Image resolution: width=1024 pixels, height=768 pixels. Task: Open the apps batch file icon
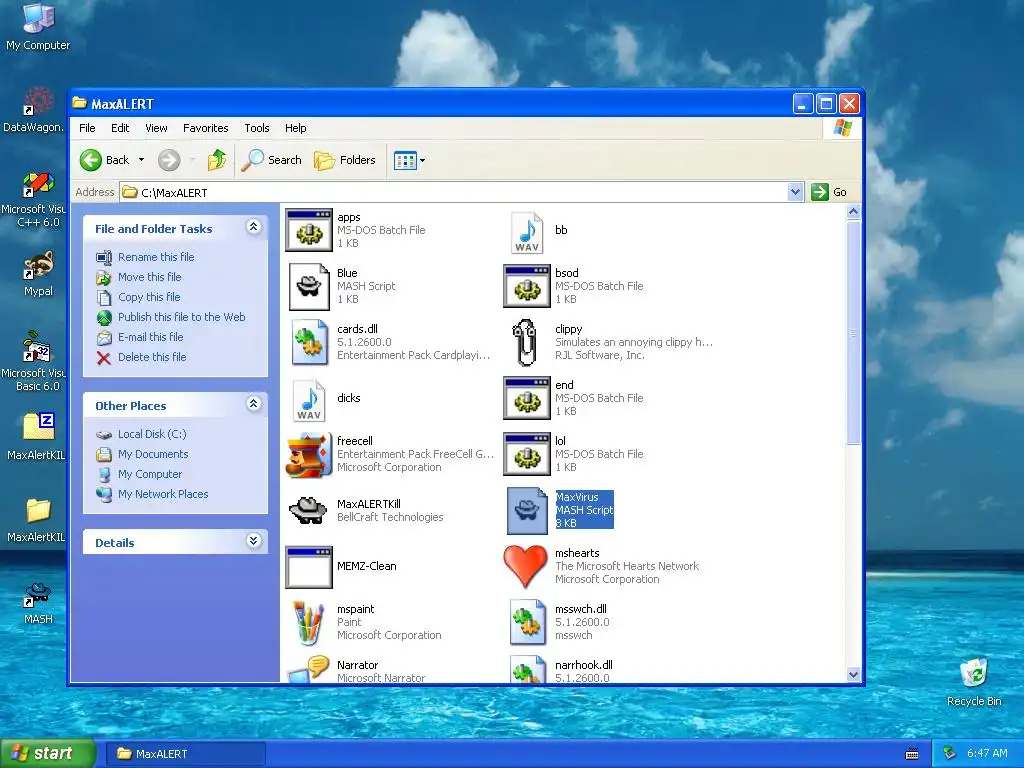[309, 231]
